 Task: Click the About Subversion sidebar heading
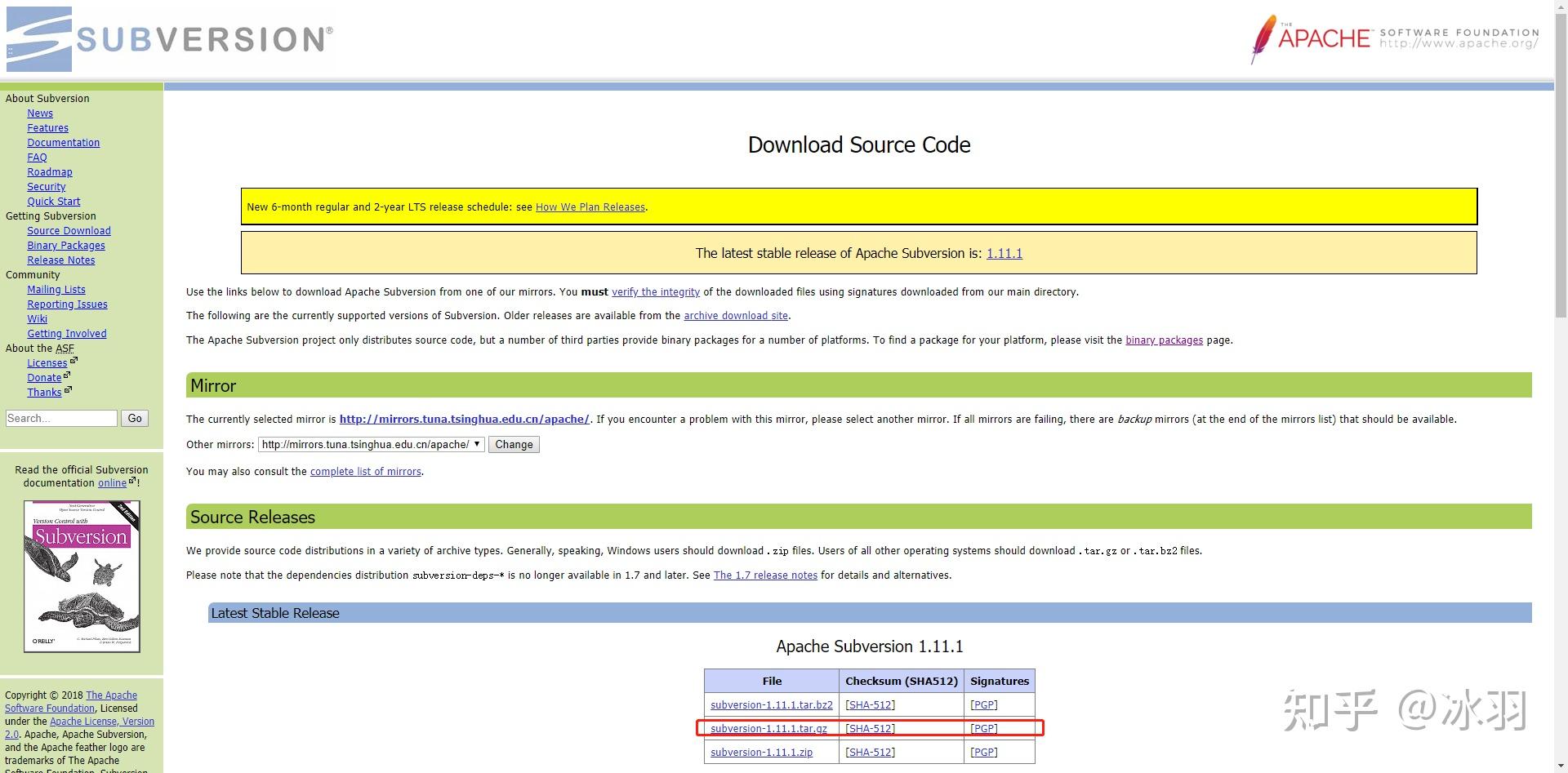[x=47, y=99]
